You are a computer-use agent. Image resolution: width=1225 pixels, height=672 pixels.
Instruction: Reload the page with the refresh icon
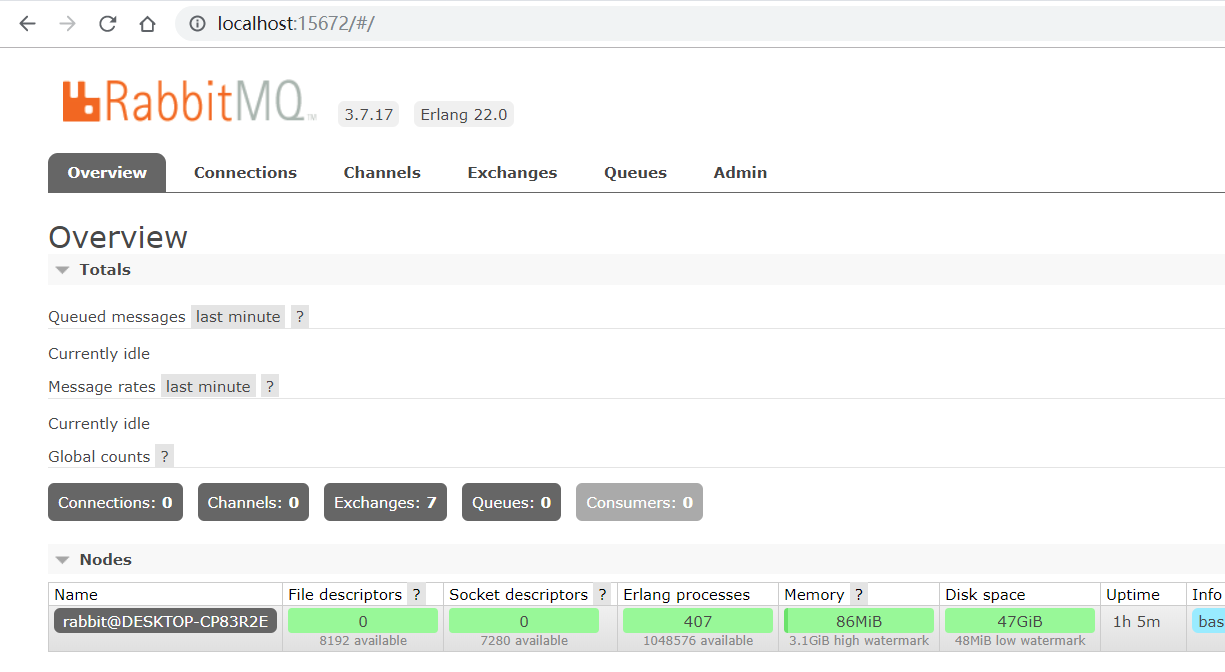107,23
